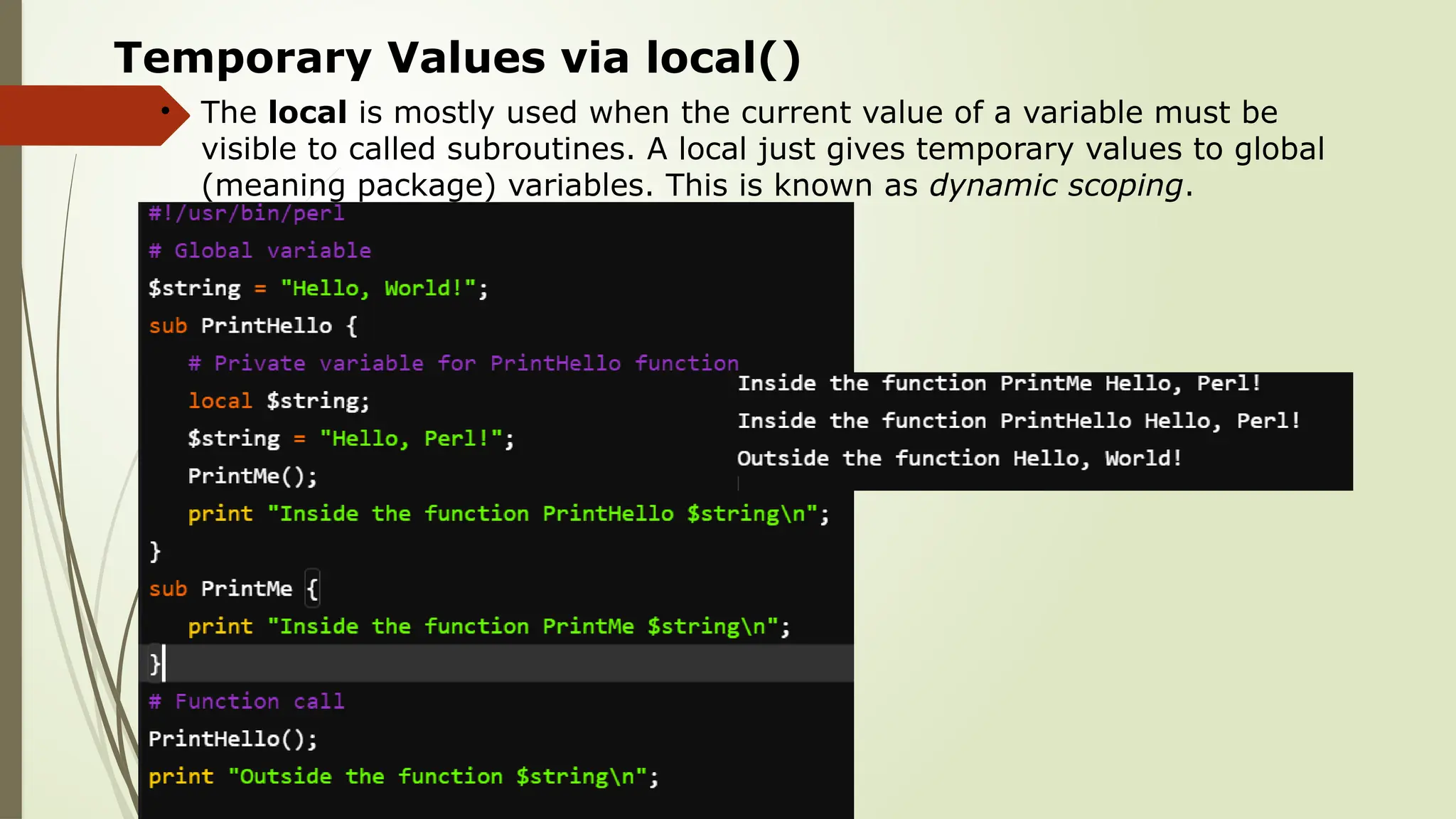Click the print line 'Inside the function PrintMe $string\n'
This screenshot has height=819, width=1456.
[x=489, y=626]
